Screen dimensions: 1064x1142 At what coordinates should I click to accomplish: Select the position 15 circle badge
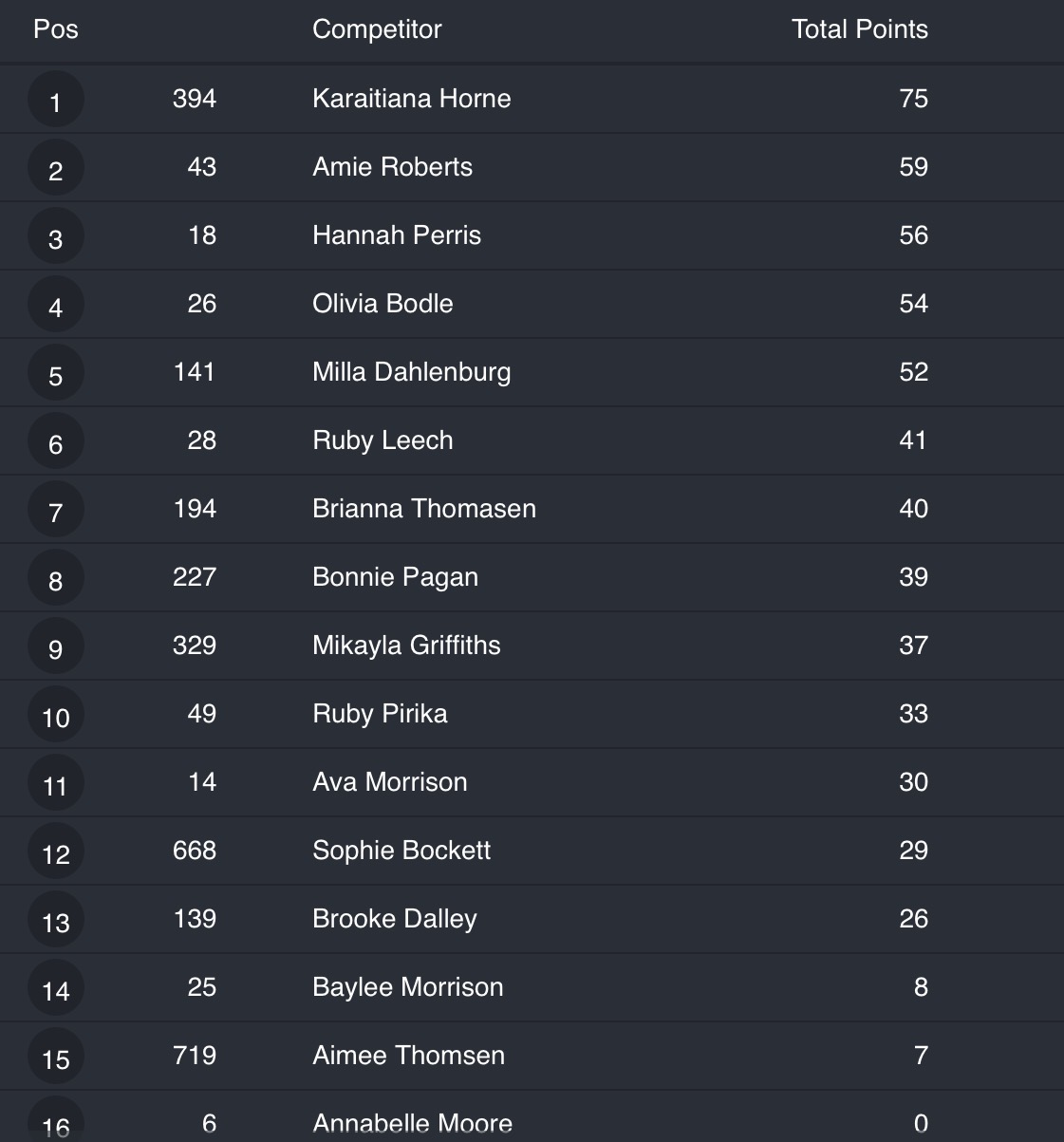56,1057
